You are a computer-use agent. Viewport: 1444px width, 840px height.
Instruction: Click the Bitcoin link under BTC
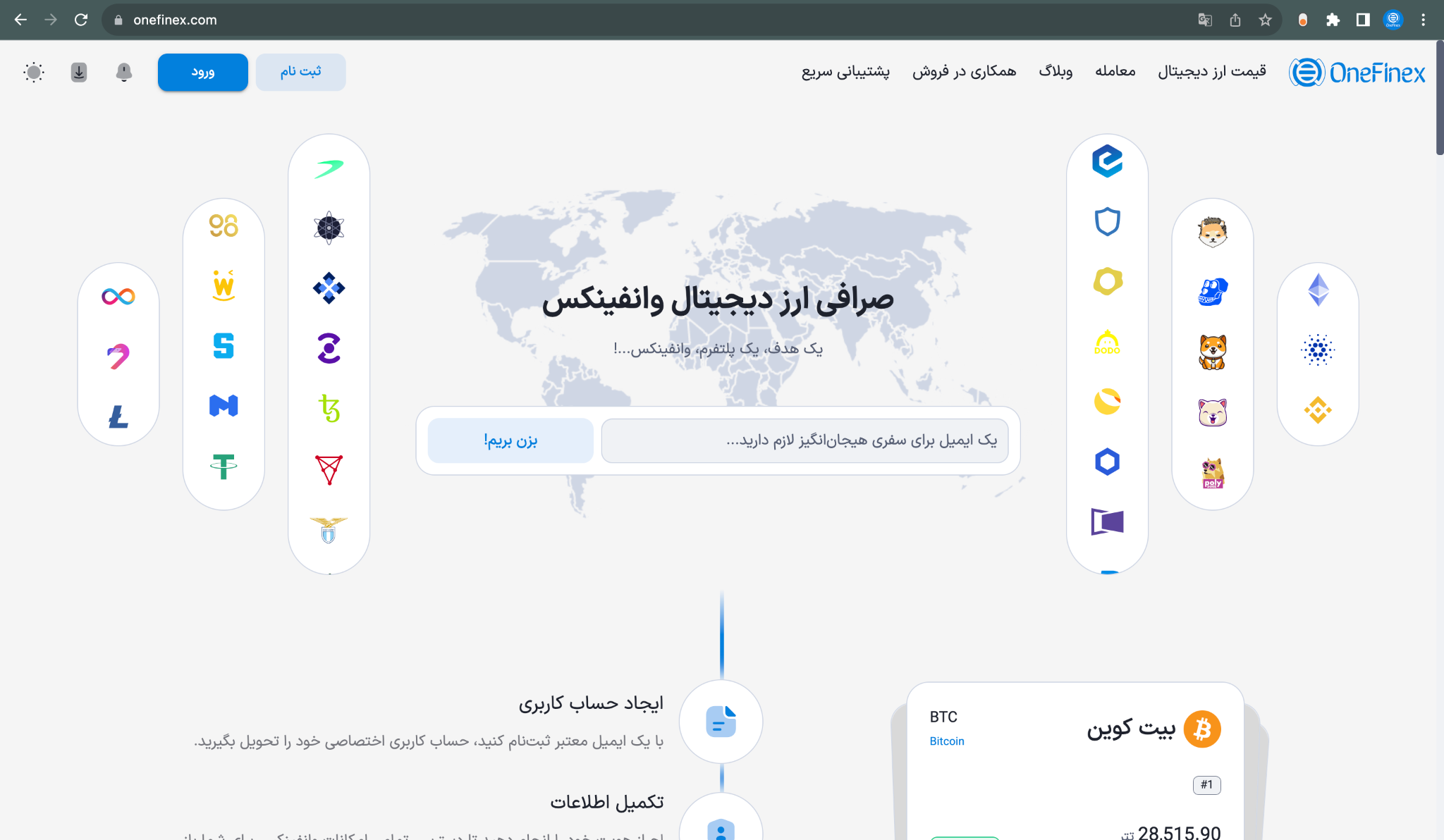point(947,741)
